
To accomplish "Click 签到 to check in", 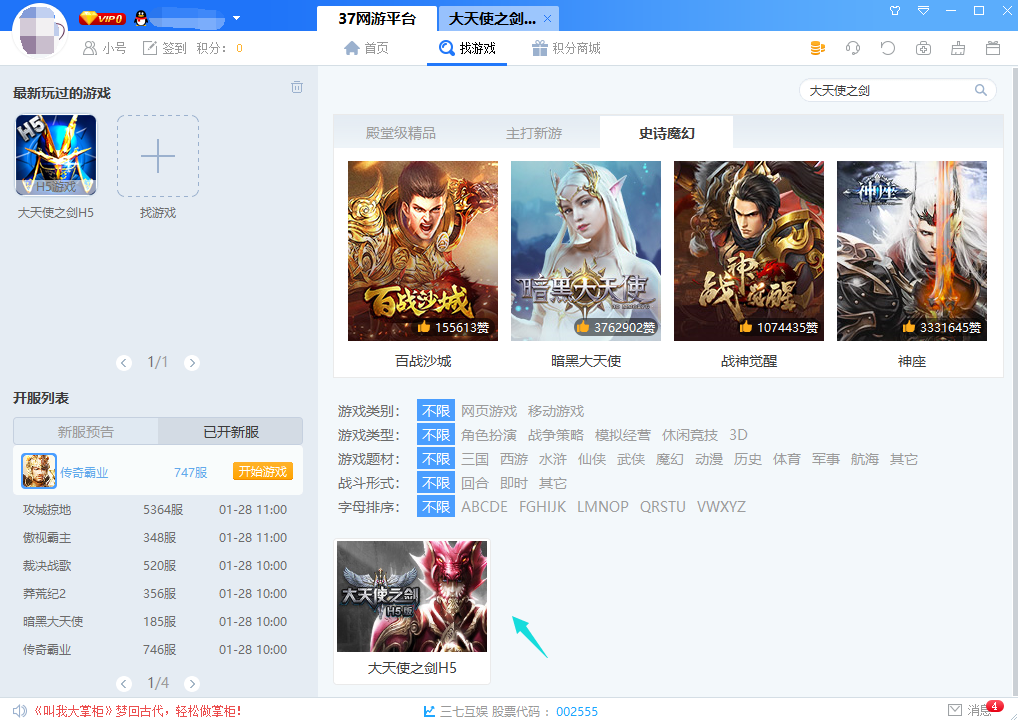I will click(165, 48).
